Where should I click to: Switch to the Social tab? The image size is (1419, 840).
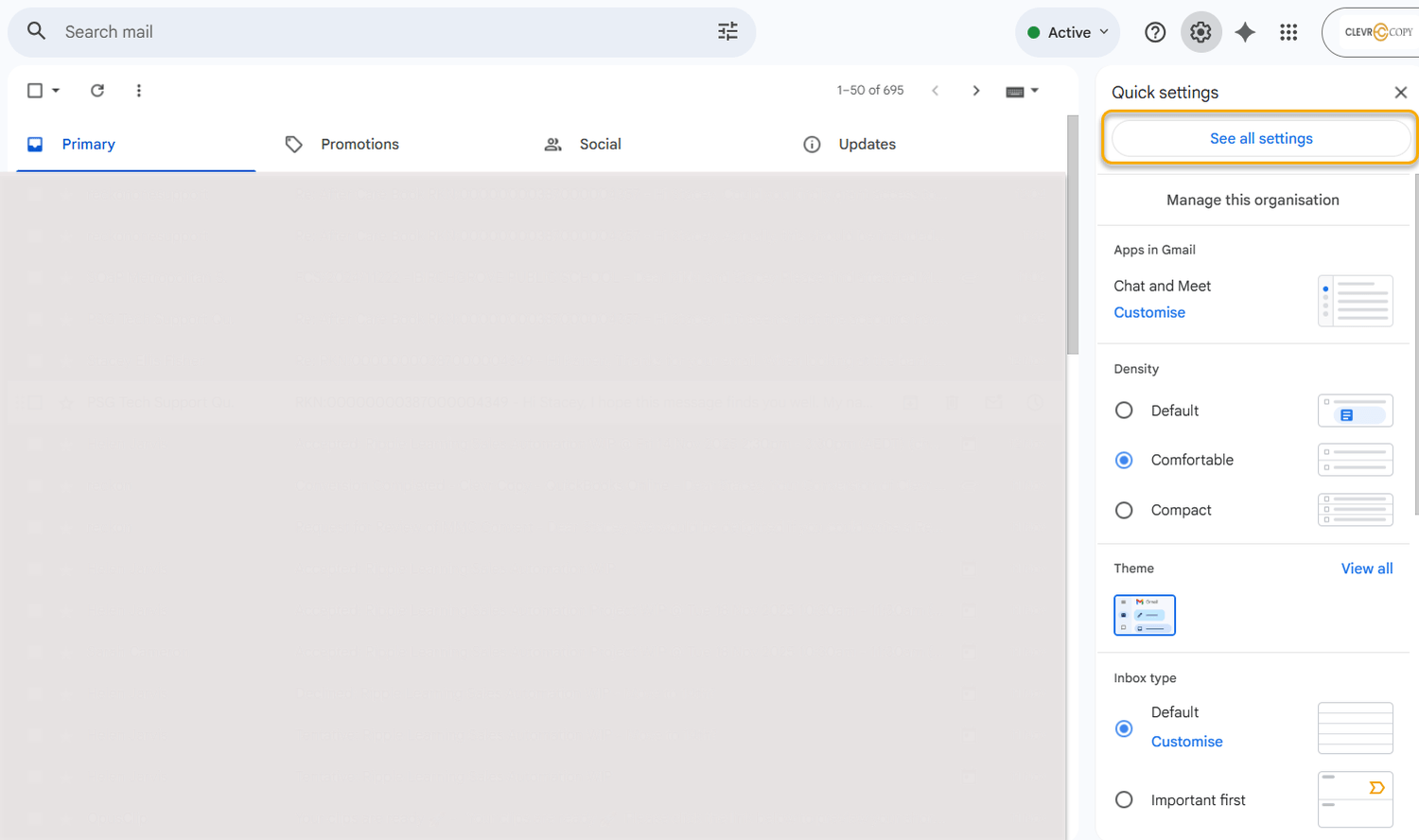point(600,145)
